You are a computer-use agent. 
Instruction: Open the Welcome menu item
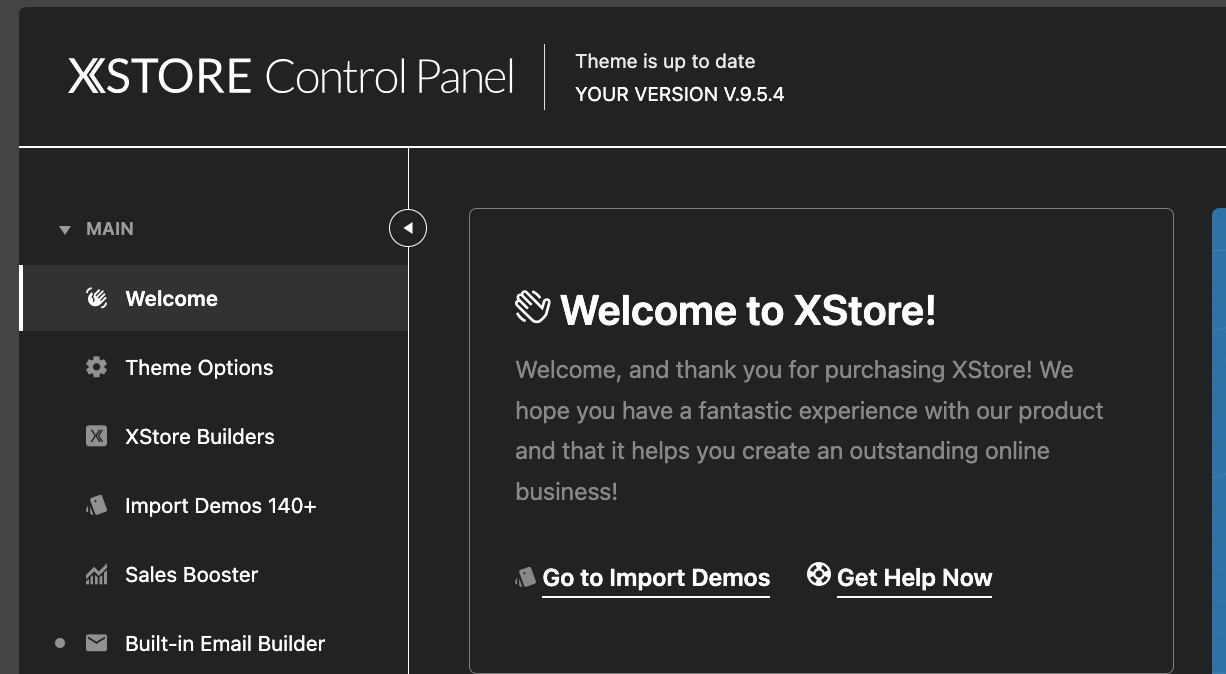pos(171,299)
